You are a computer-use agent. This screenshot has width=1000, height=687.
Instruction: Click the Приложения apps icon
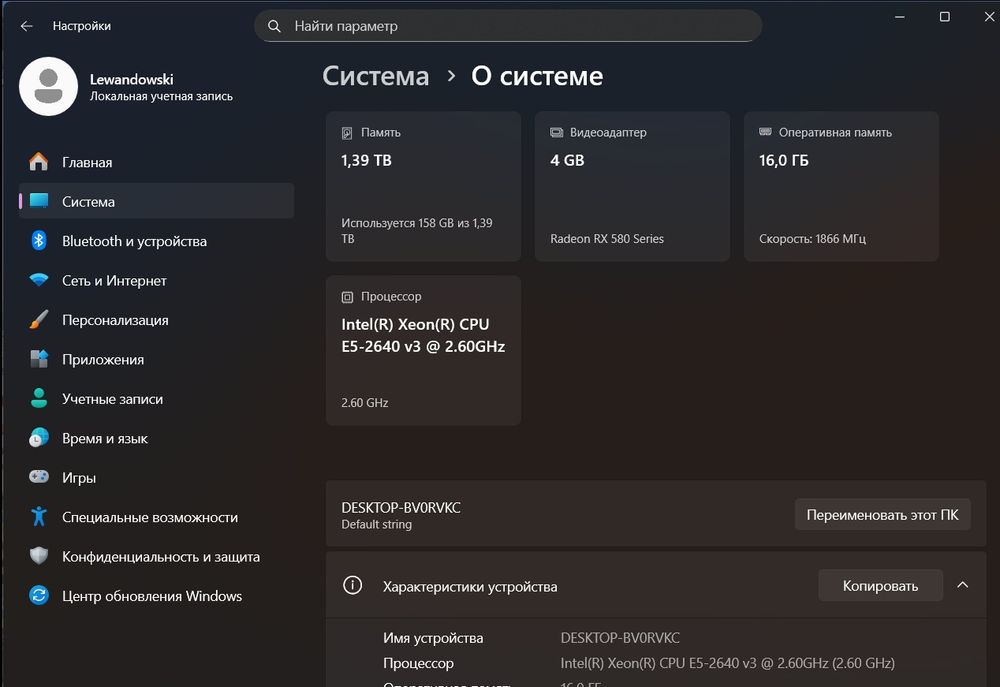39,359
